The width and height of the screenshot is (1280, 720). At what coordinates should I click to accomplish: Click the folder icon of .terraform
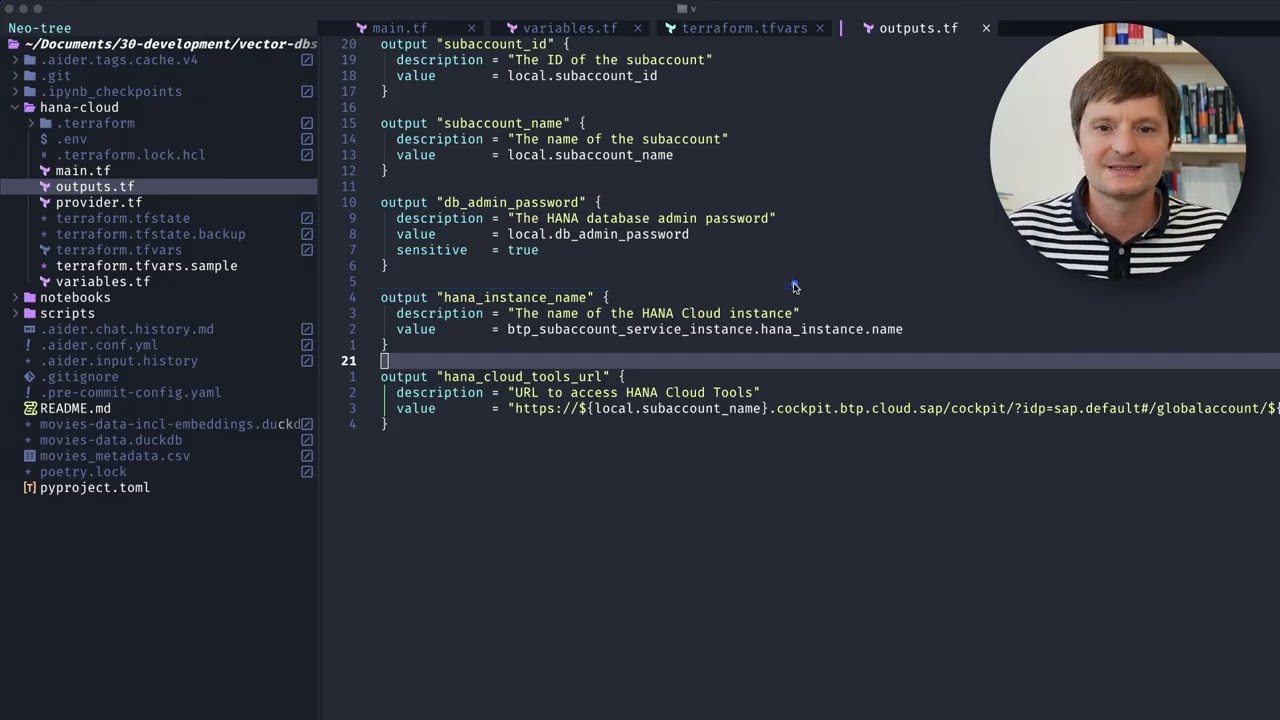46,124
